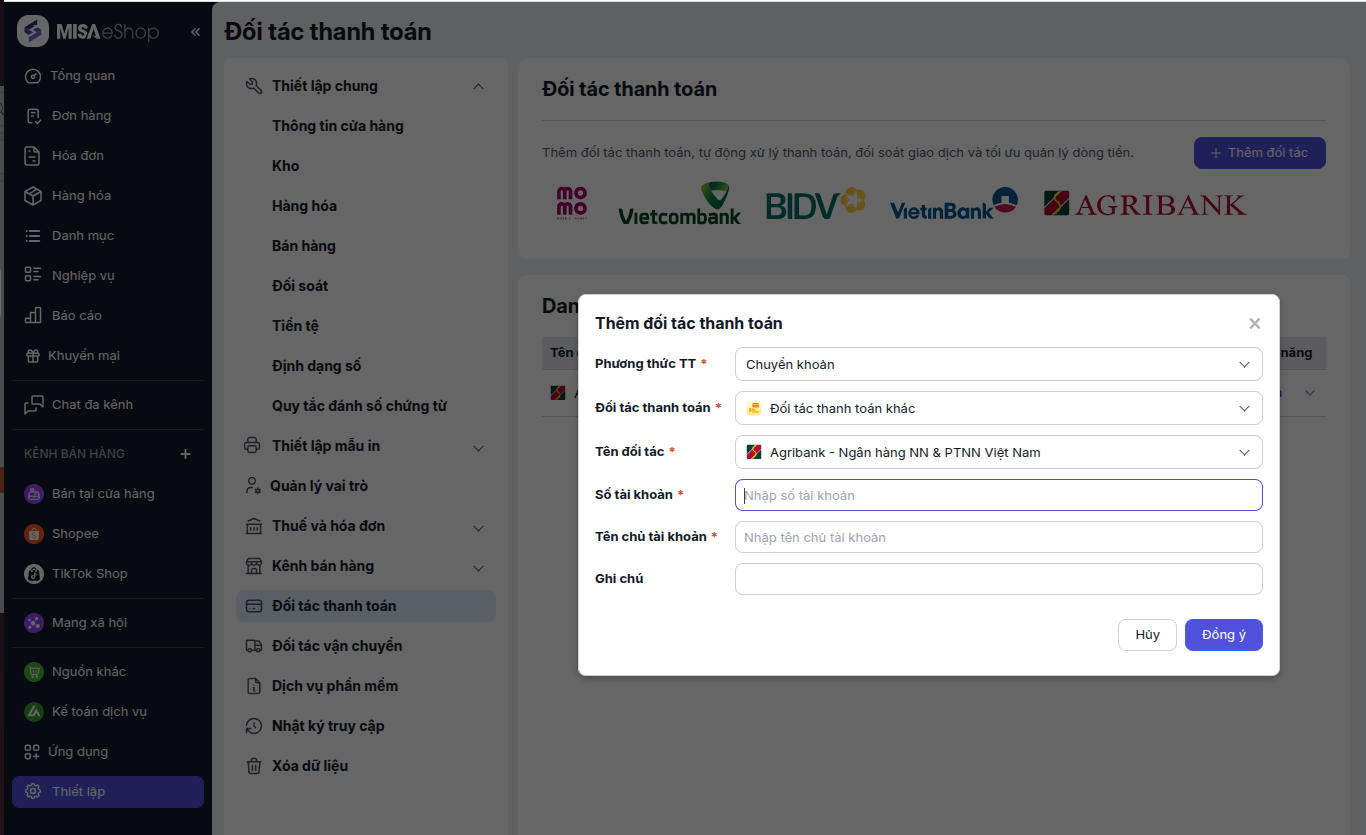1366x835 pixels.
Task: Select Hàng hóa under Thiết lập chung
Action: point(304,206)
